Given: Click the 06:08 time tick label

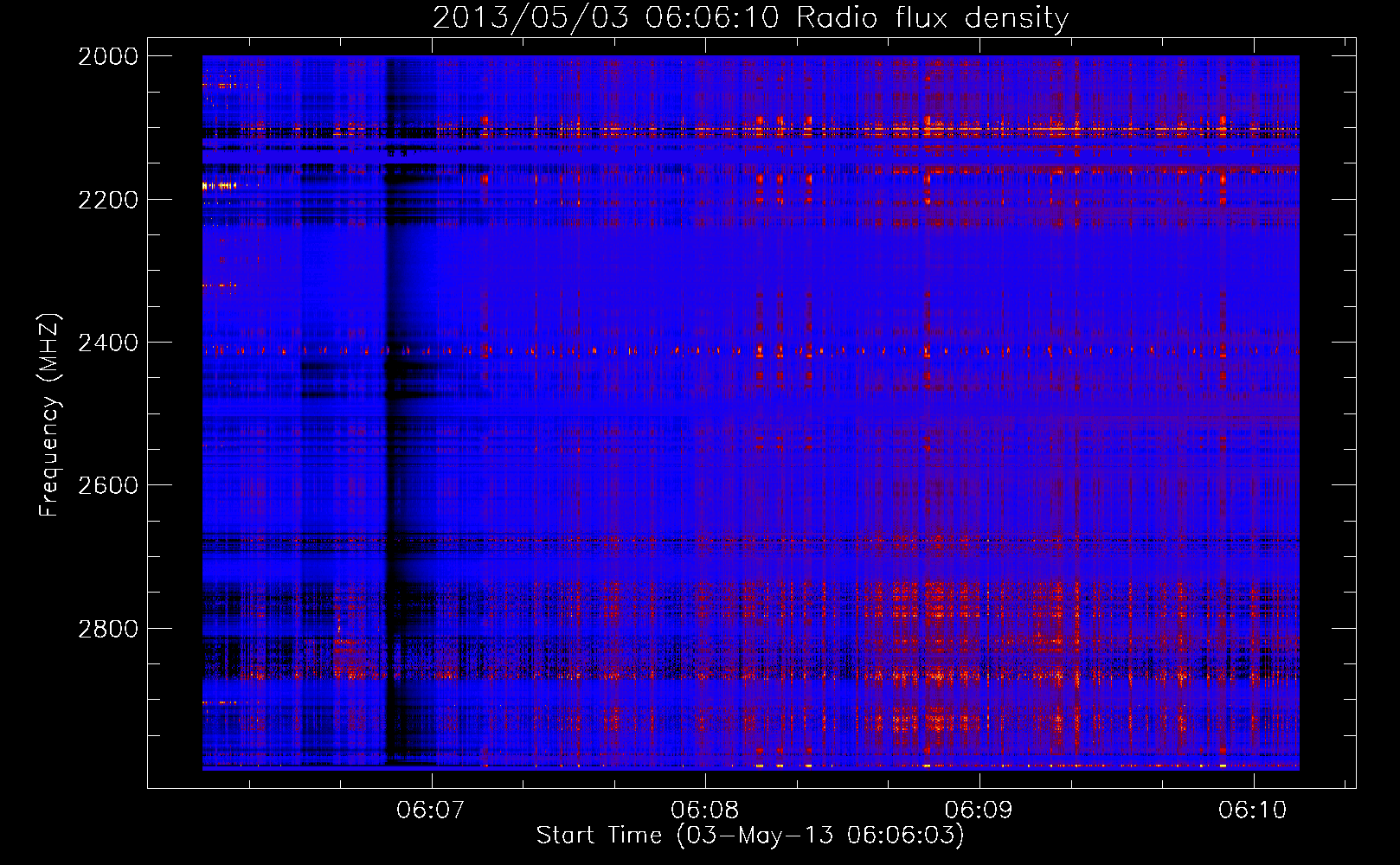Looking at the screenshot, I should (705, 810).
